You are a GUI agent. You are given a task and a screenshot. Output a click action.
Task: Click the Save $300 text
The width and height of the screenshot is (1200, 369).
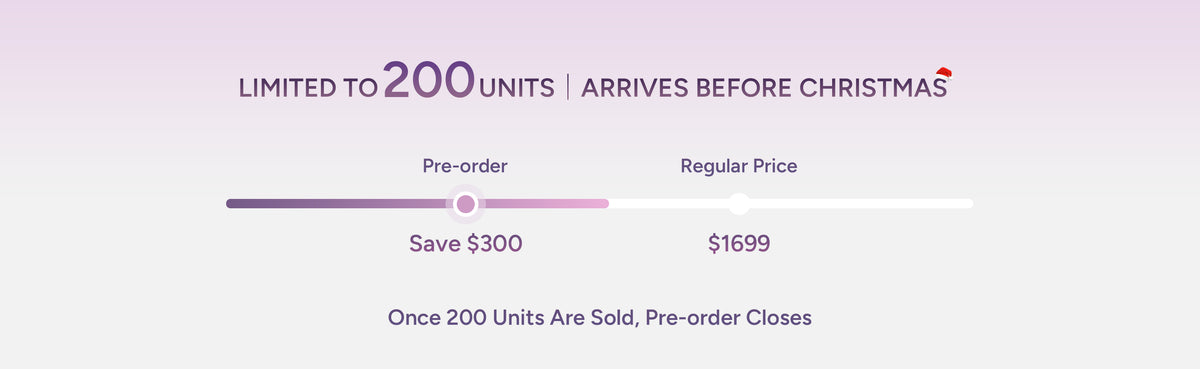click(466, 243)
